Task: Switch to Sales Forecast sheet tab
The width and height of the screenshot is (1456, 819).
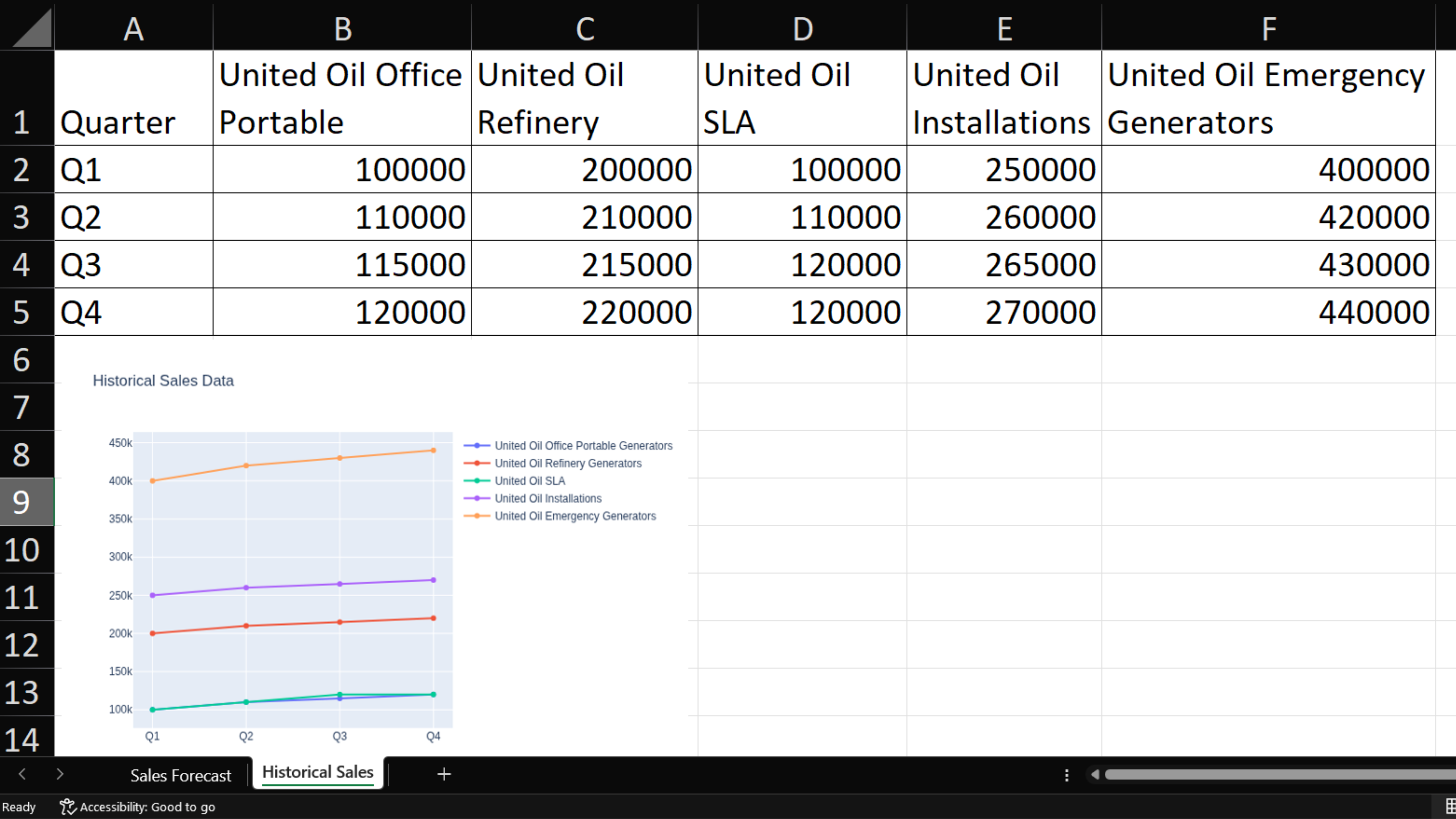Action: pos(180,775)
